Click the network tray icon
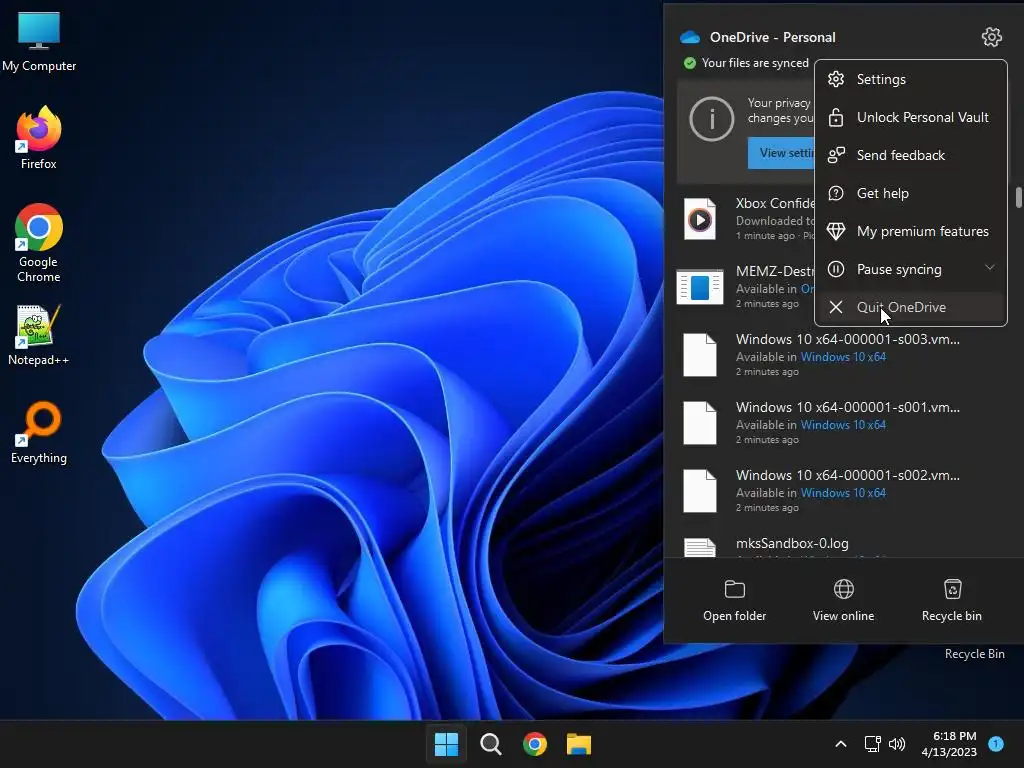This screenshot has height=768, width=1024. coord(872,744)
